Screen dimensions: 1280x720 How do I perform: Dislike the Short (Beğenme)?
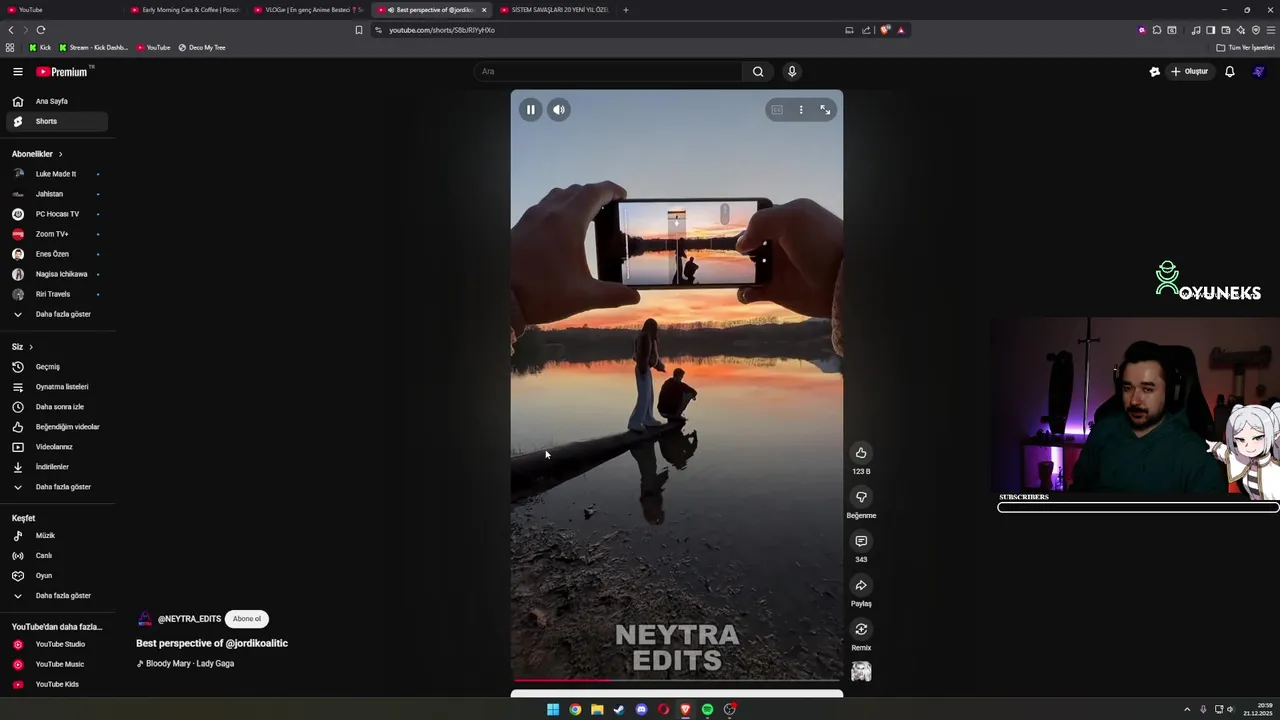pos(861,497)
